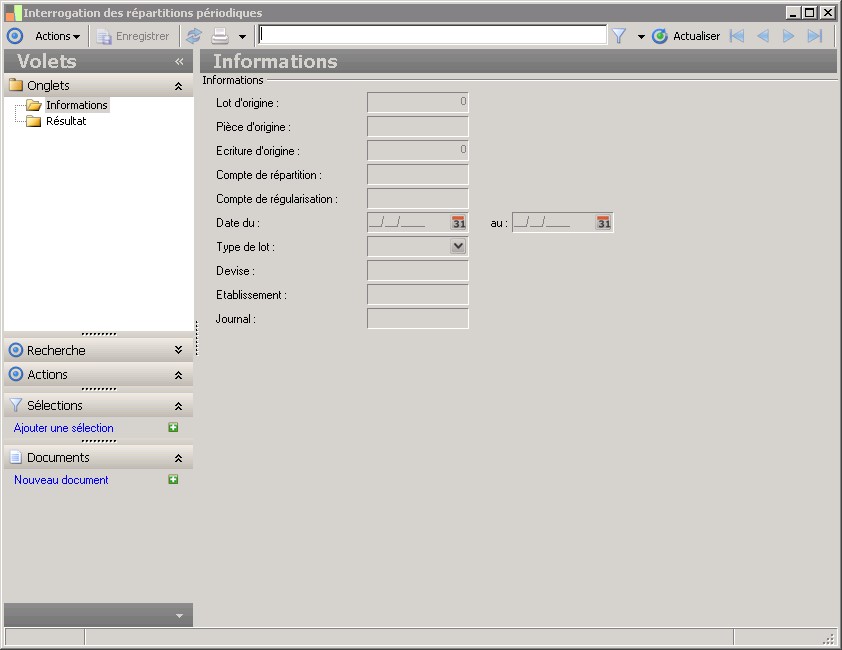Click the Pièce d'origine field
The width and height of the screenshot is (842, 650).
417,126
